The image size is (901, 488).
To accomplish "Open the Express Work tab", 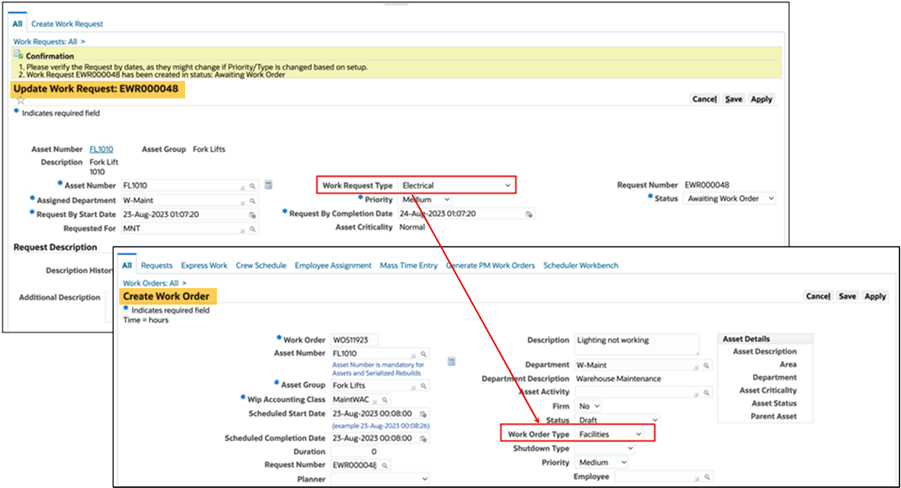I will tap(204, 266).
